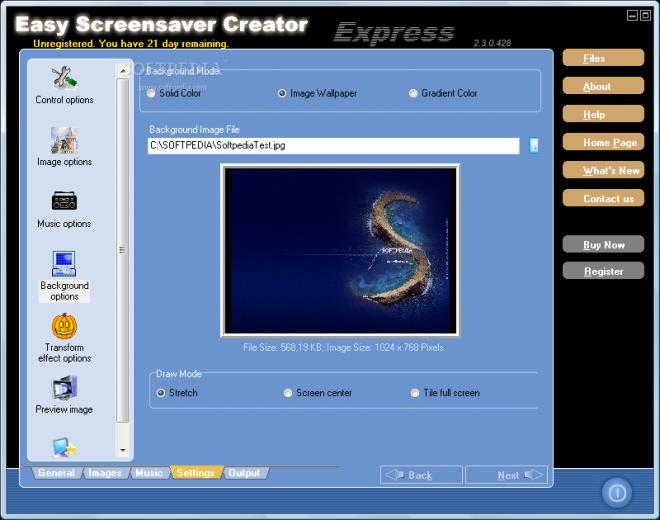Click the sidebar scrollbar thumb
This screenshot has height=520, width=660.
(x=122, y=251)
